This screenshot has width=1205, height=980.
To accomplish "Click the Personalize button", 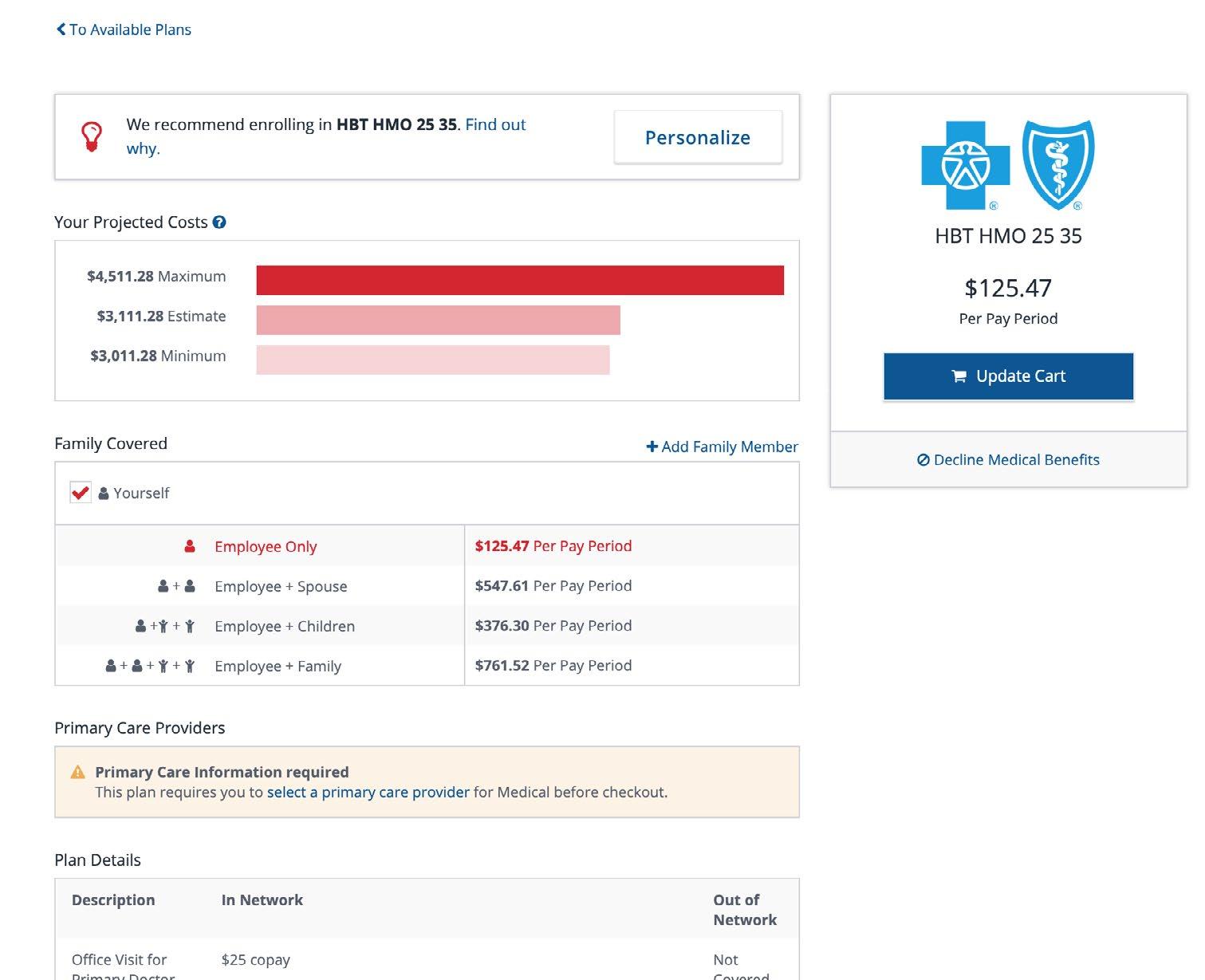I will click(698, 137).
